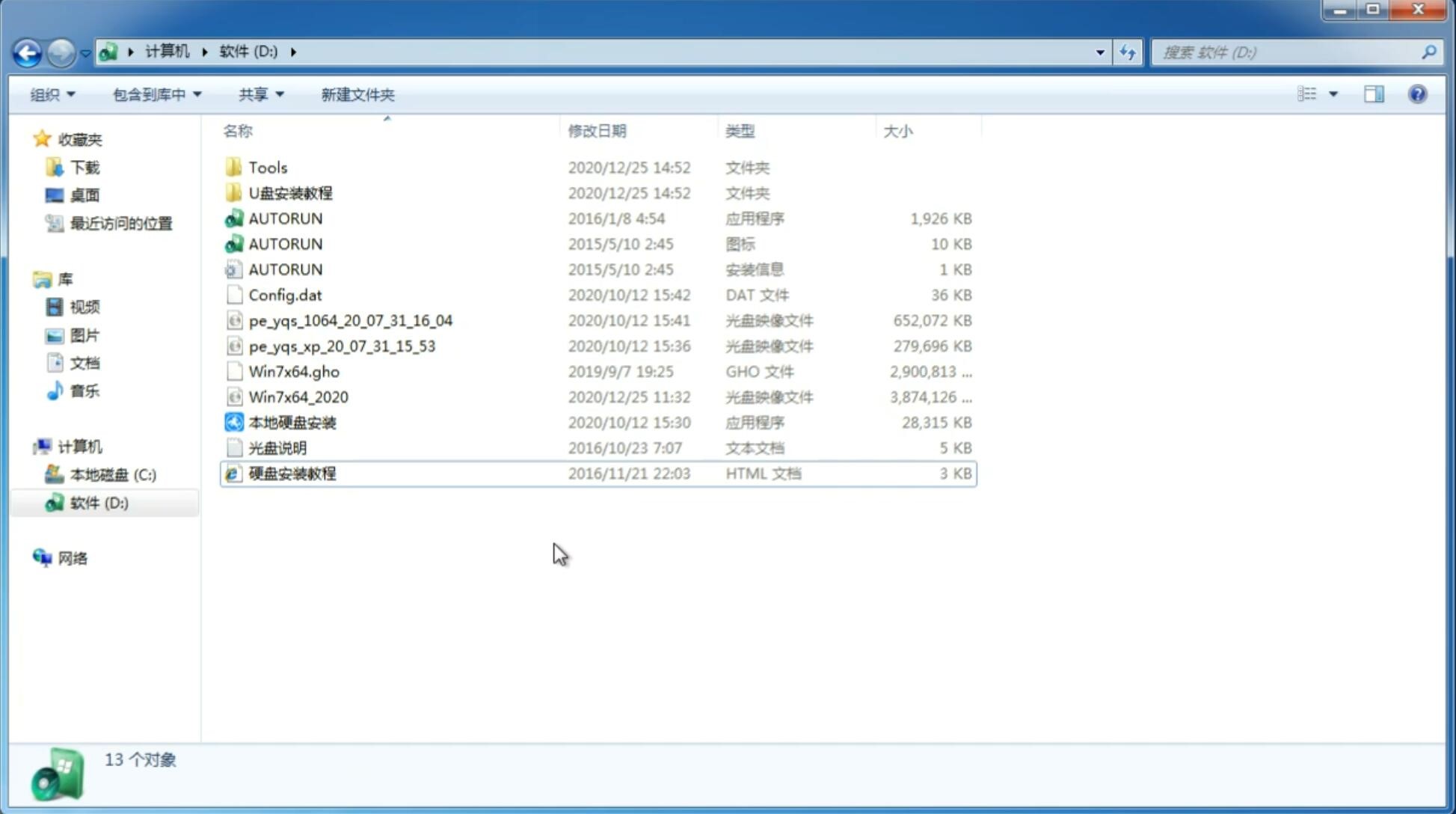
Task: Open 硬盘安装教程 HTML document
Action: pos(291,473)
